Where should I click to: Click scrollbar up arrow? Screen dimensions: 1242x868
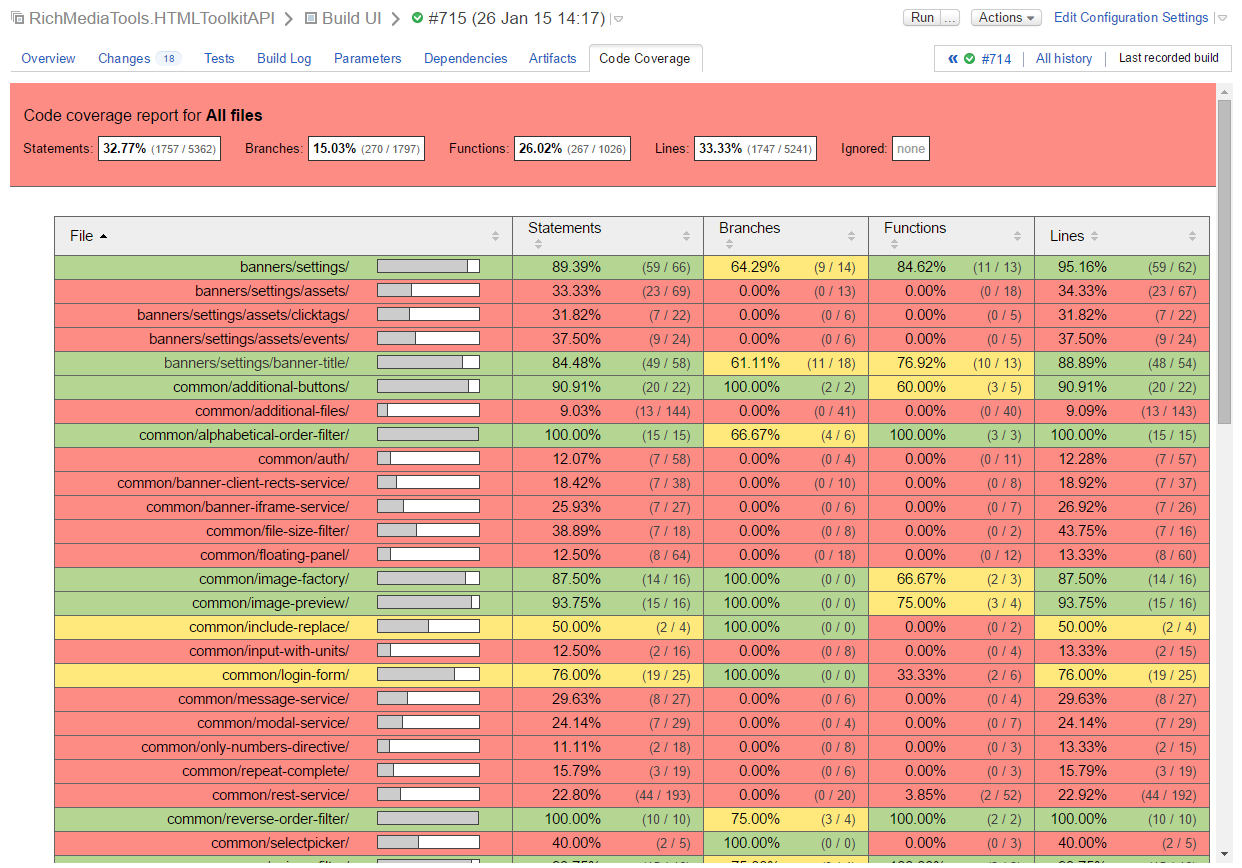pyautogui.click(x=1225, y=91)
